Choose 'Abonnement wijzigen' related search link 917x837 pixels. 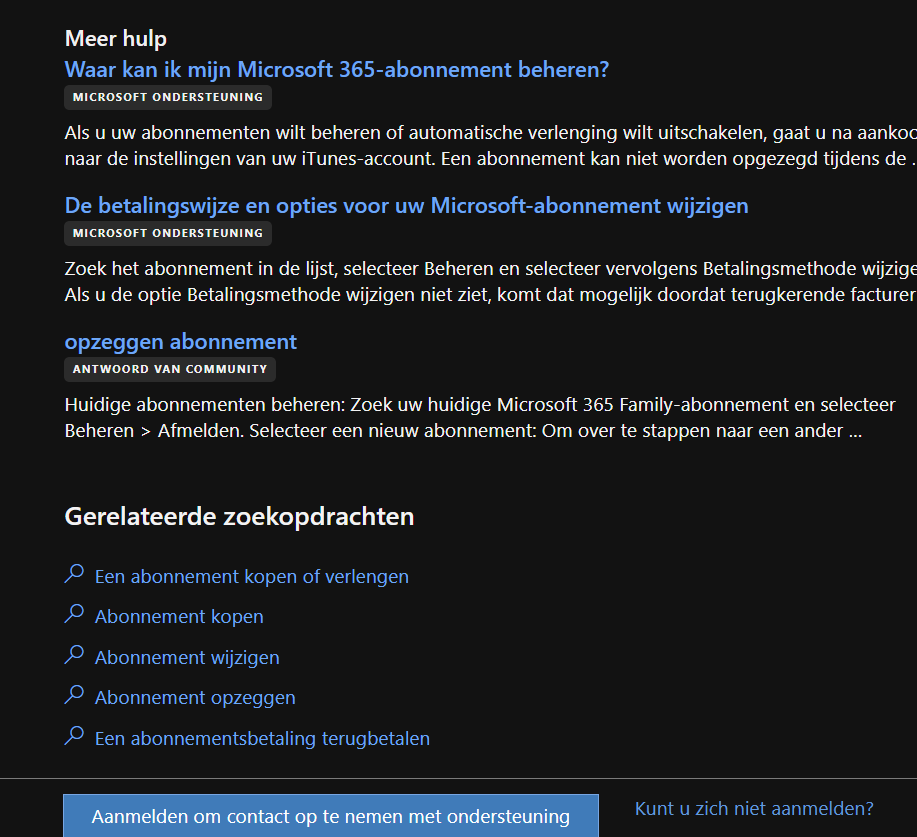[x=187, y=657]
